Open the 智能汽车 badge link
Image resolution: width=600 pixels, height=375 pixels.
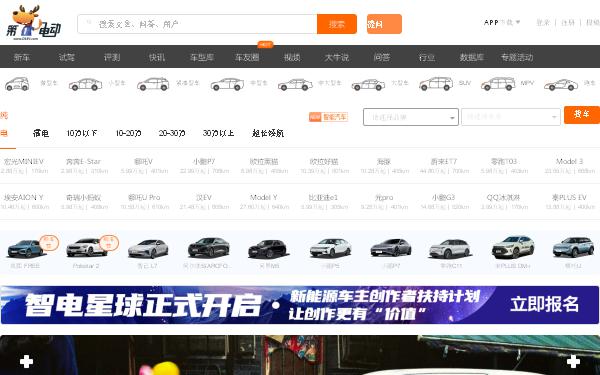[x=328, y=117]
